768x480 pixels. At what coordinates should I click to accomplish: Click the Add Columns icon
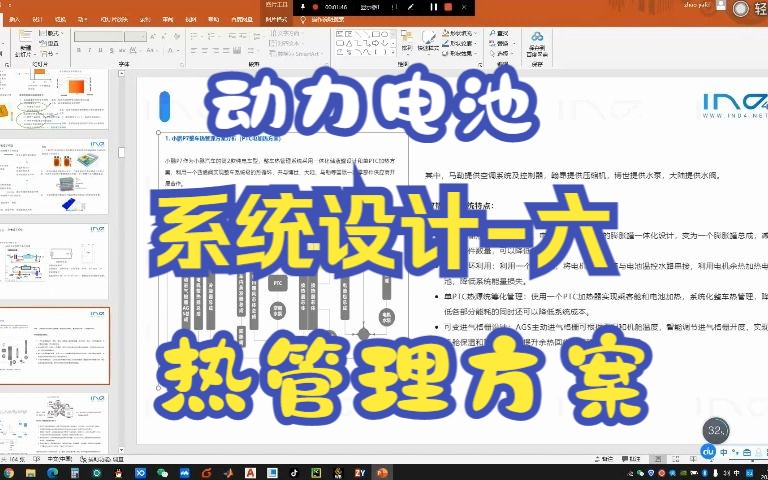[x=252, y=50]
